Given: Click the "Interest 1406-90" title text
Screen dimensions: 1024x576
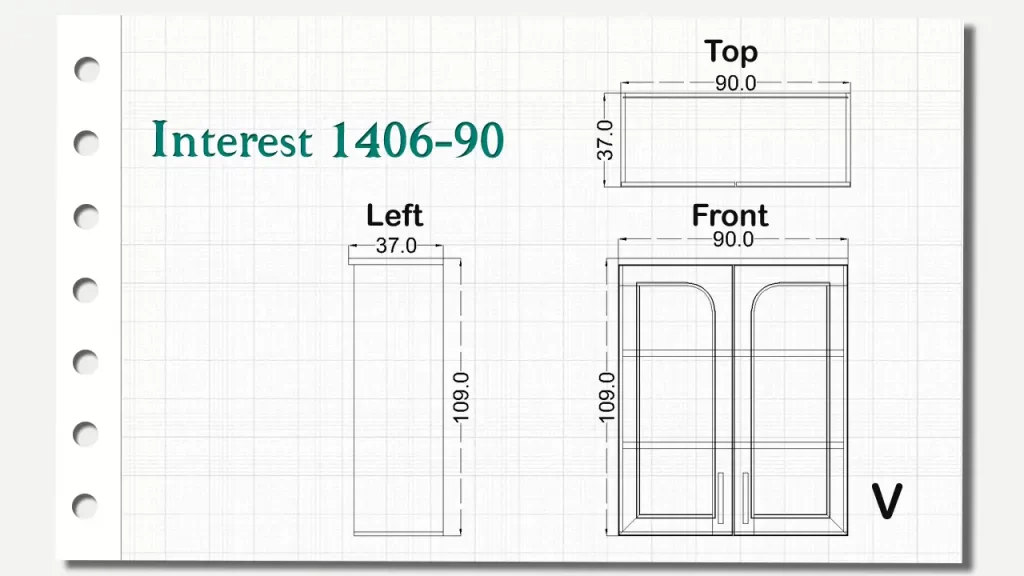Looking at the screenshot, I should pyautogui.click(x=327, y=141).
